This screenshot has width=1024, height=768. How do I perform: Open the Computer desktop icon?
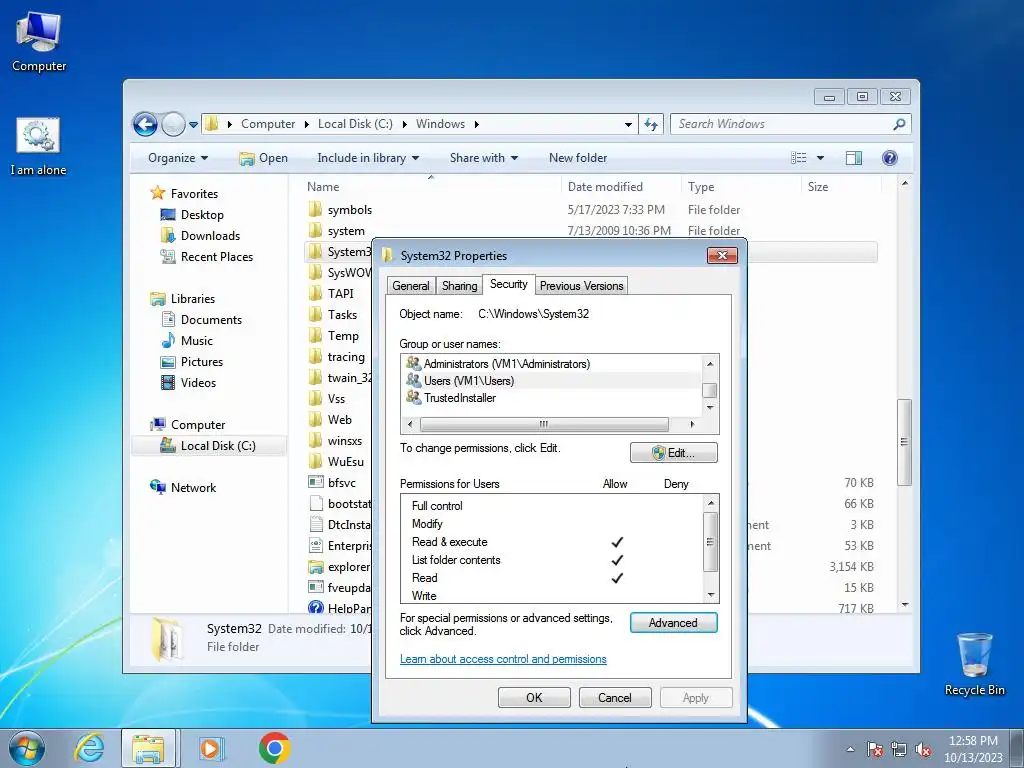coord(39,42)
